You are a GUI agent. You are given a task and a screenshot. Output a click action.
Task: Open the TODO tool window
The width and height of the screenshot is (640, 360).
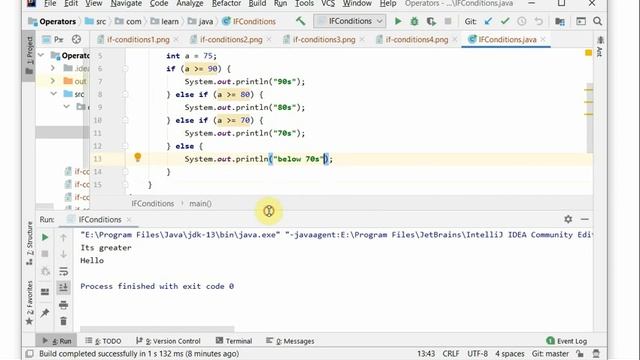coord(103,341)
